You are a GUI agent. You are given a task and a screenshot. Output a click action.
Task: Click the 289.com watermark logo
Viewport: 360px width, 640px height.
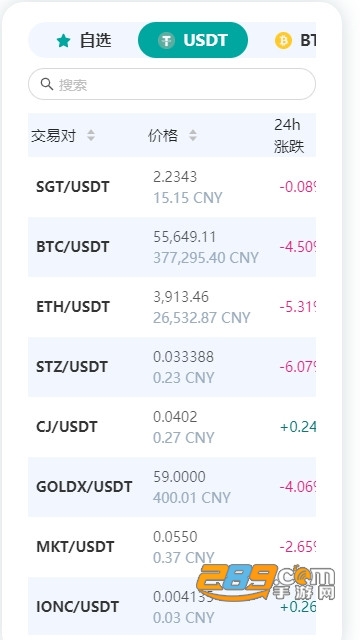point(265,582)
